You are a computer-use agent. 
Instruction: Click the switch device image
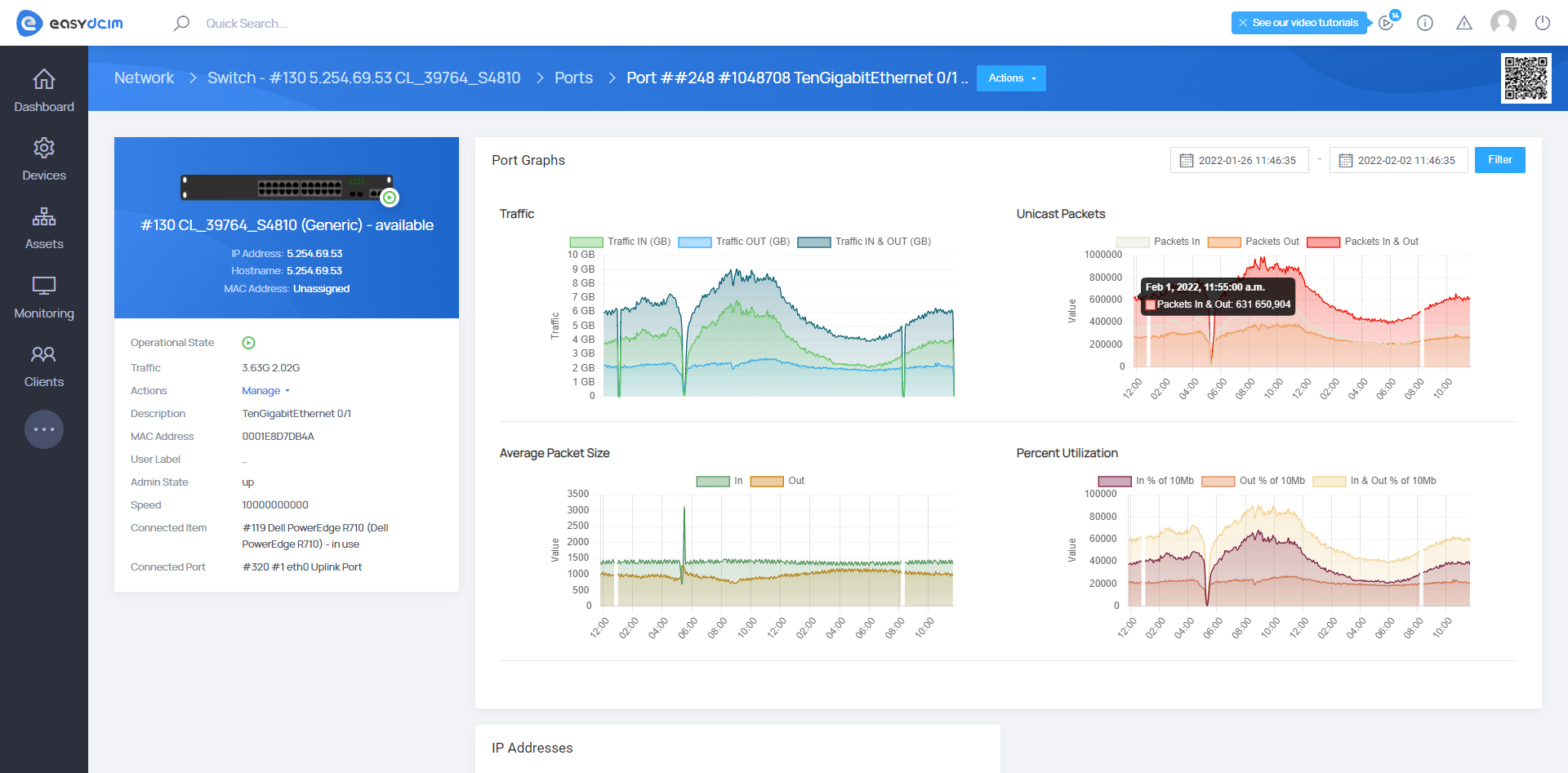coord(287,188)
